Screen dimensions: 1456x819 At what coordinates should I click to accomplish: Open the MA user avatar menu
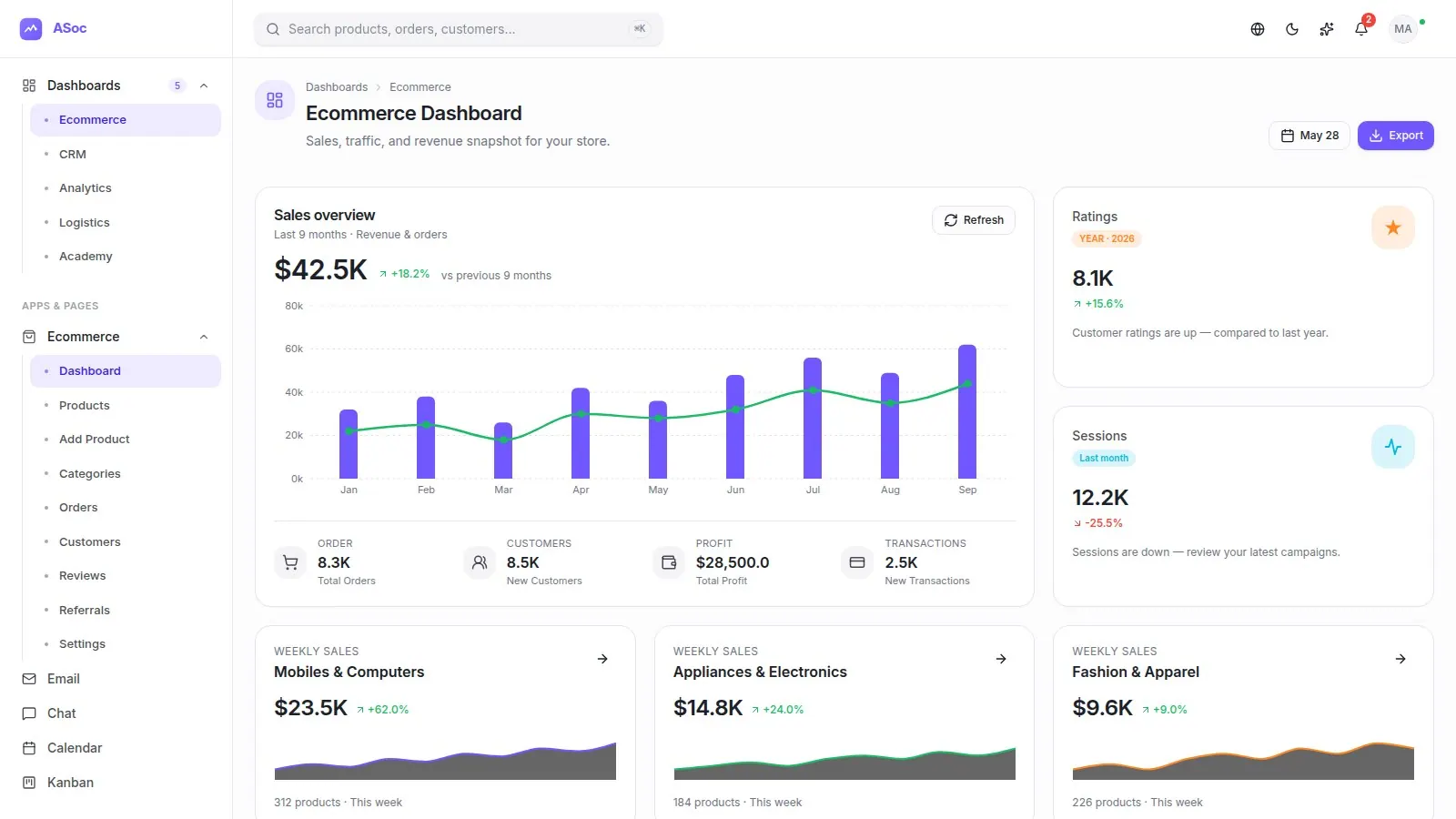click(x=1403, y=29)
